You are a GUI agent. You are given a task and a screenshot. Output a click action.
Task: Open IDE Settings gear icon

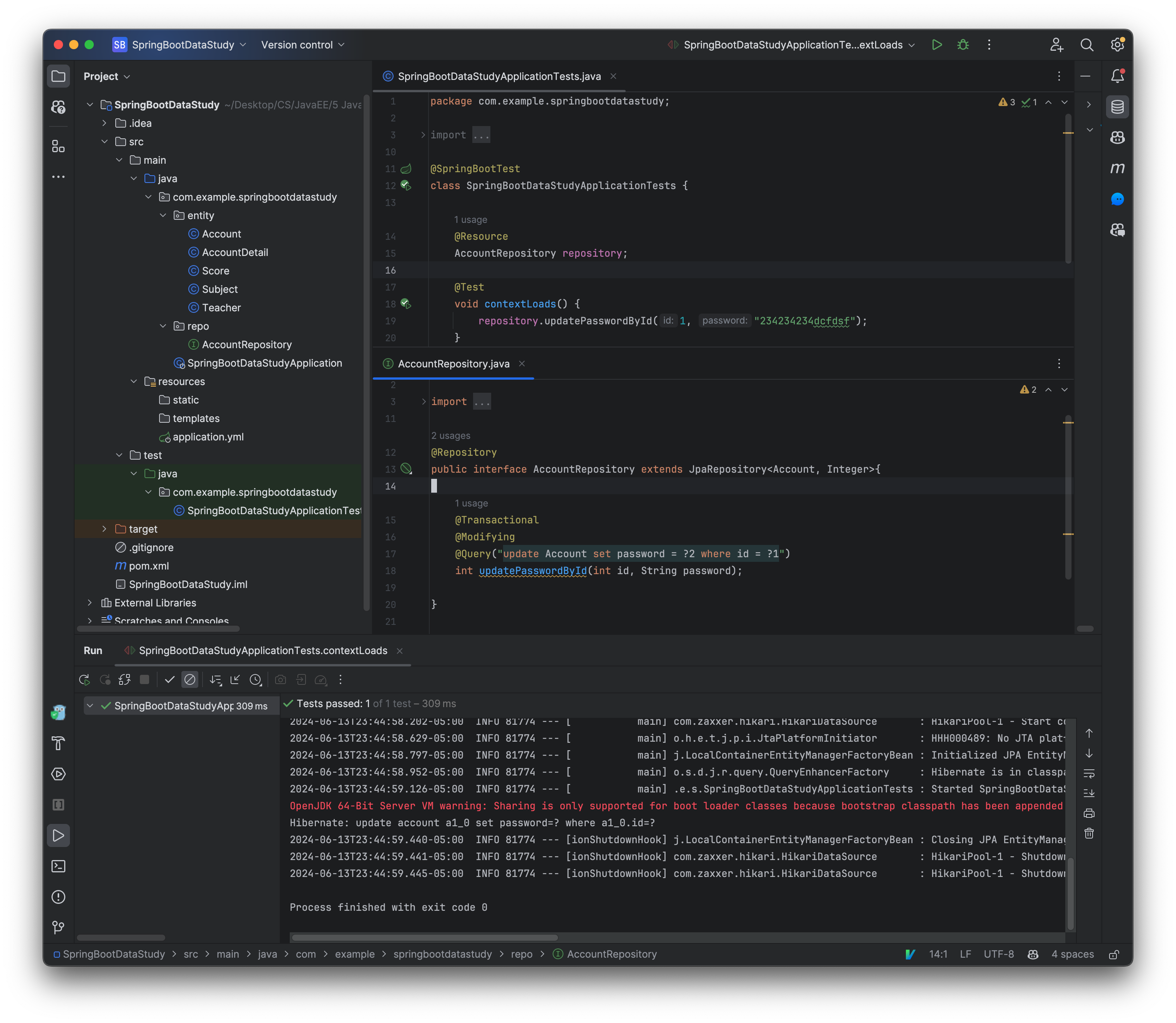[1117, 45]
